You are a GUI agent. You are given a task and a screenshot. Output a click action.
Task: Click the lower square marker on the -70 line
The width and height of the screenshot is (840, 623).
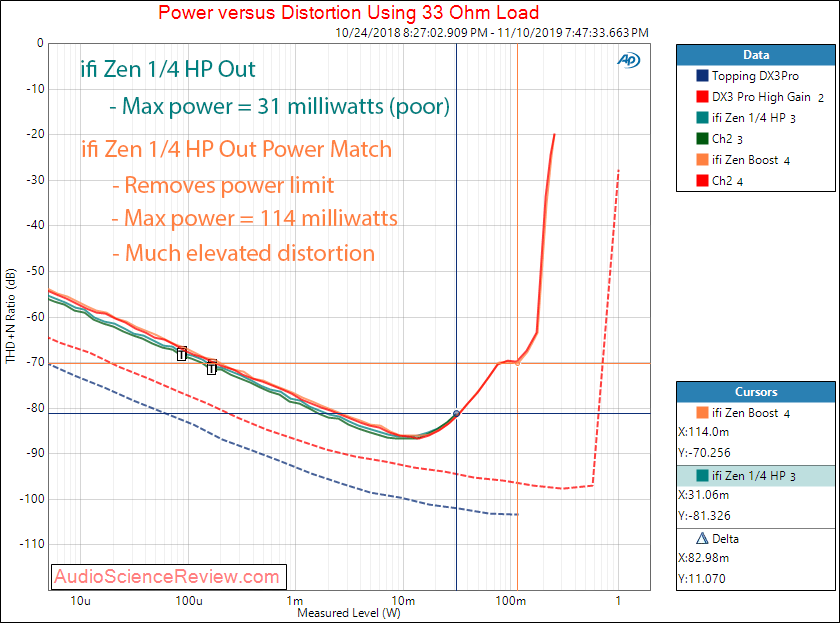[x=212, y=367]
